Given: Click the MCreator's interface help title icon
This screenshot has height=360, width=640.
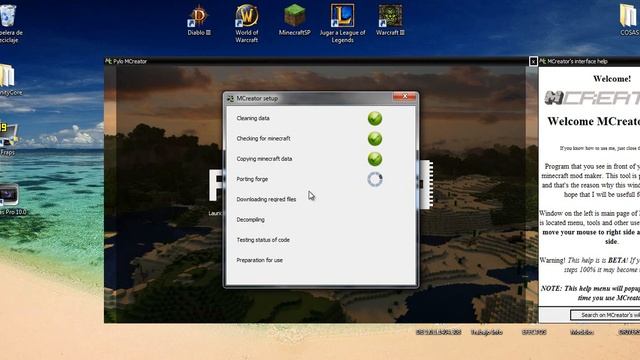Looking at the screenshot, I should point(543,61).
